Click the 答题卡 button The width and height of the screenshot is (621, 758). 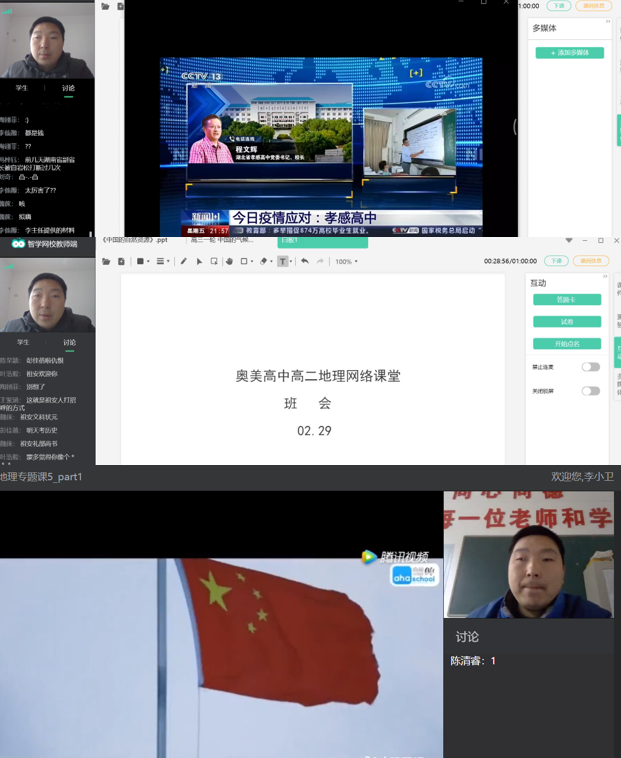[567, 300]
